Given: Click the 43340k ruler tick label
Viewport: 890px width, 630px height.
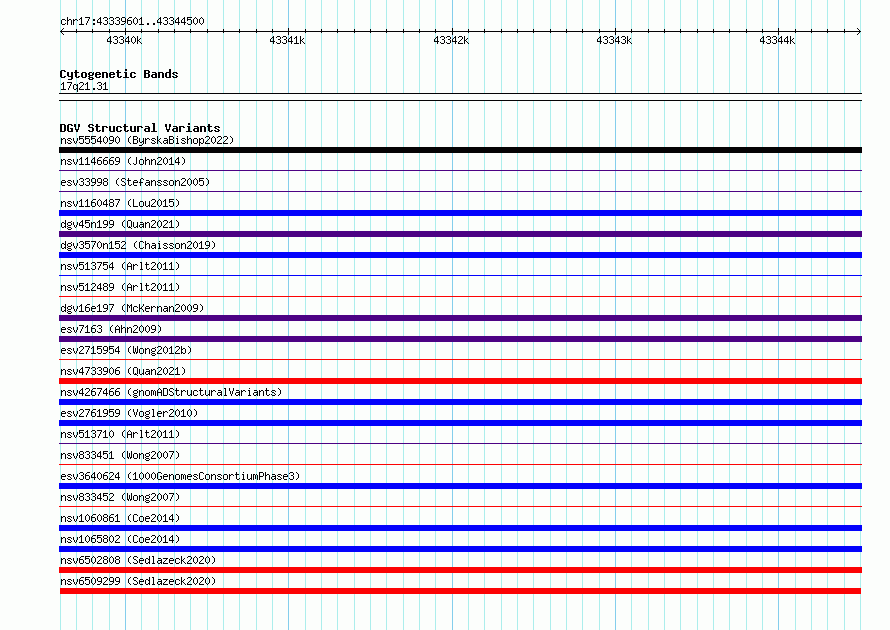Looking at the screenshot, I should tap(124, 40).
